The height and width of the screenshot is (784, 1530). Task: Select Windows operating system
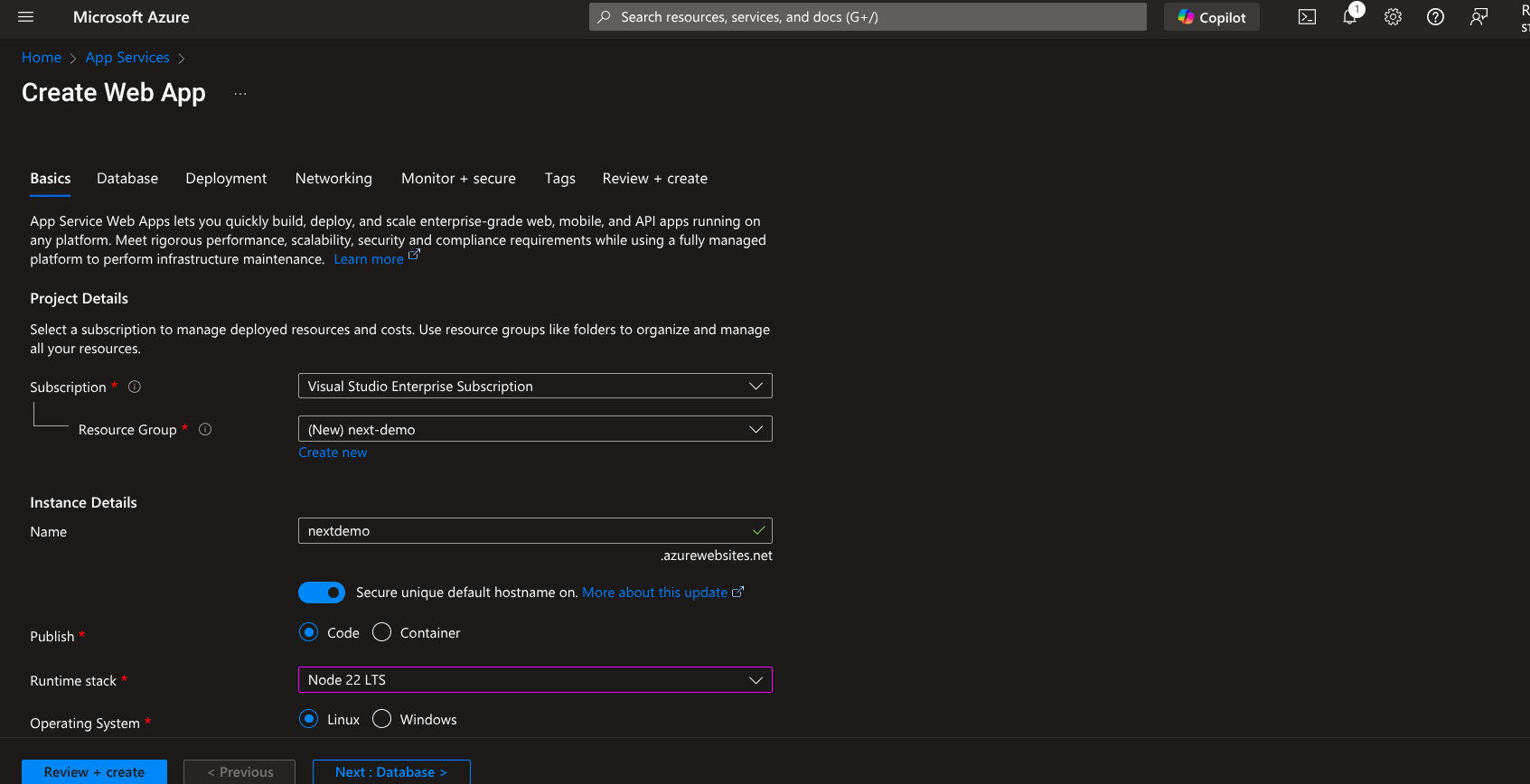(x=382, y=719)
